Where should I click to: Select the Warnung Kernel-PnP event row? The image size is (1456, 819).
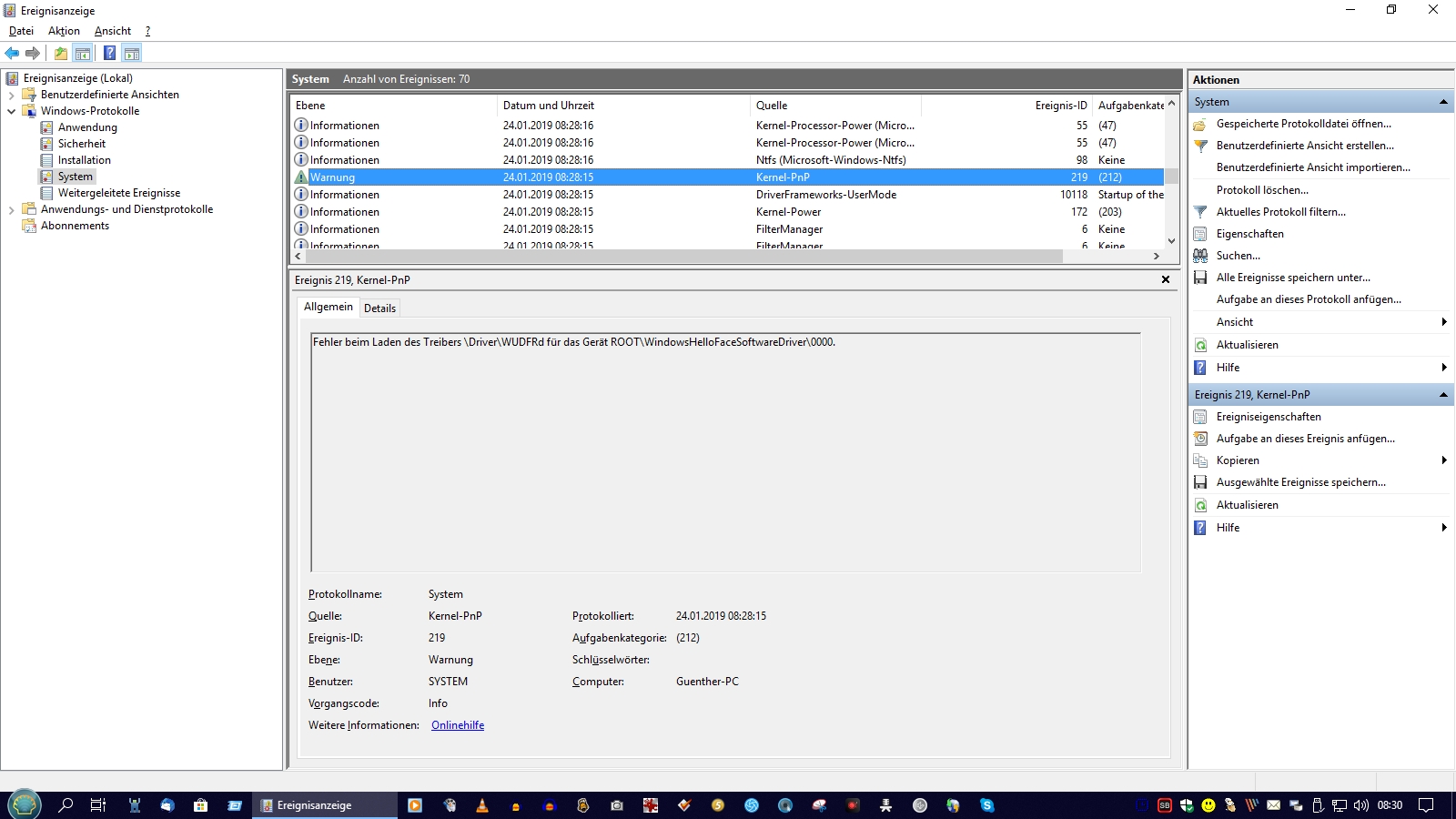(x=727, y=177)
